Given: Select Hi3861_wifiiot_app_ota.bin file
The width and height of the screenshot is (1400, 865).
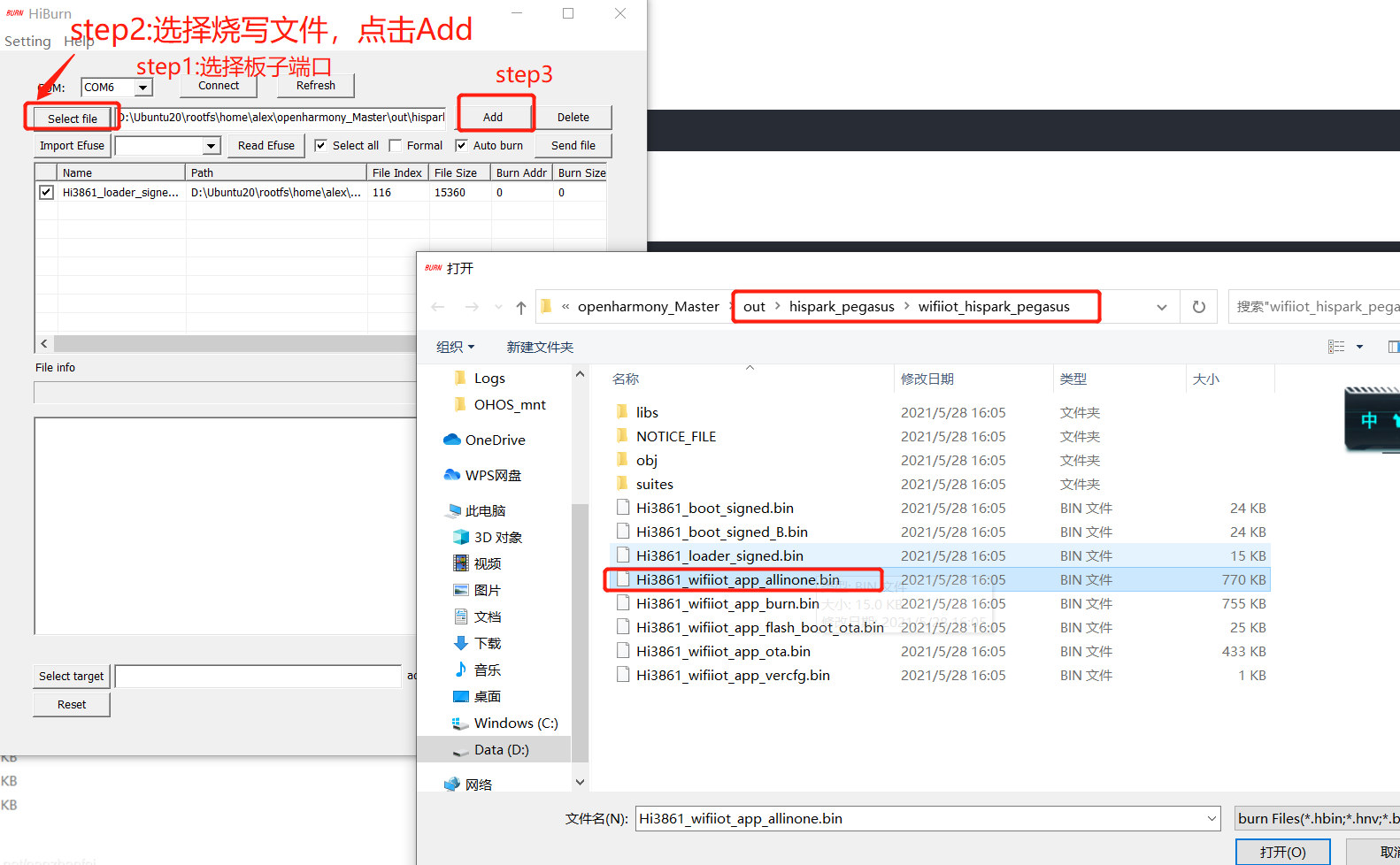Looking at the screenshot, I should click(x=723, y=651).
